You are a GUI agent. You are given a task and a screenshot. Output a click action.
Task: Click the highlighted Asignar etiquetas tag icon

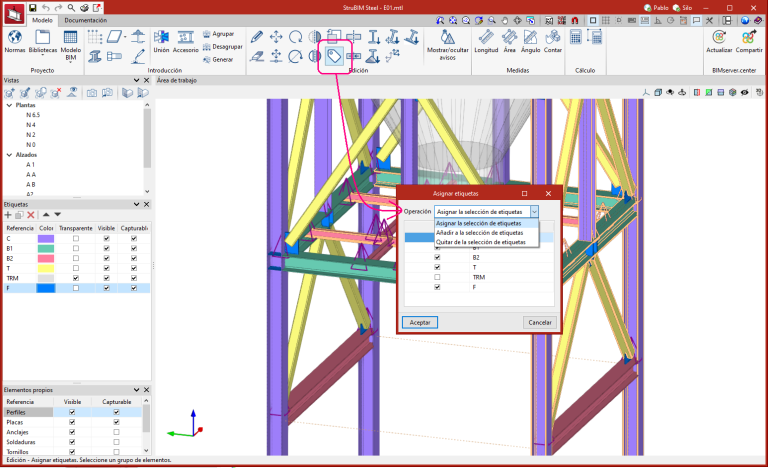pyautogui.click(x=335, y=56)
